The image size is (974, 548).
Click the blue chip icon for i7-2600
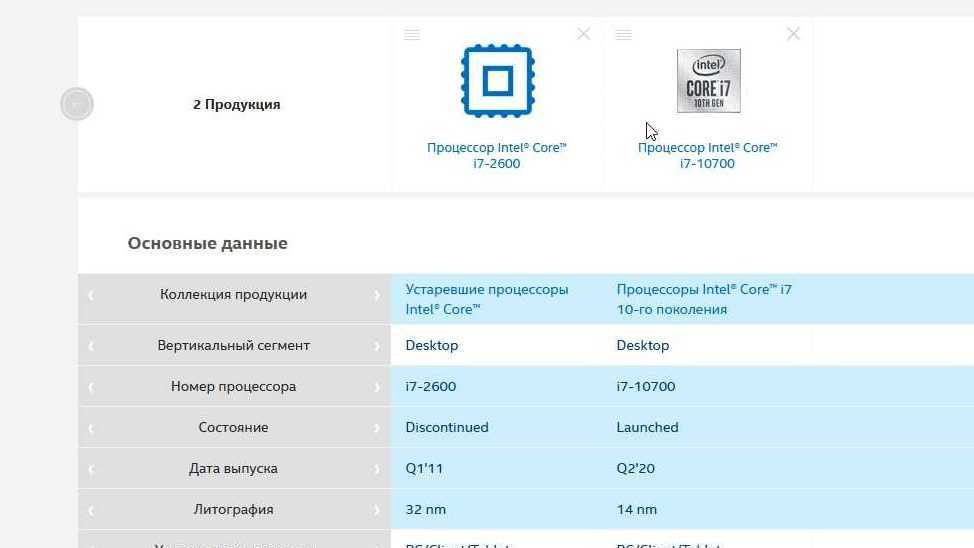(497, 81)
